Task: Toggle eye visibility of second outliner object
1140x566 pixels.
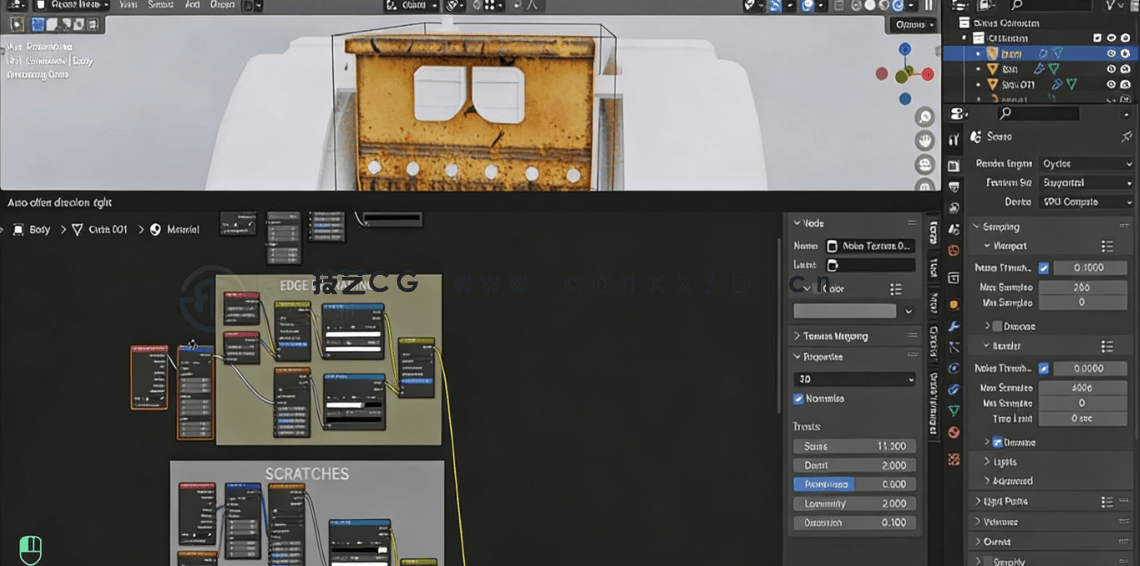Action: pyautogui.click(x=1112, y=69)
